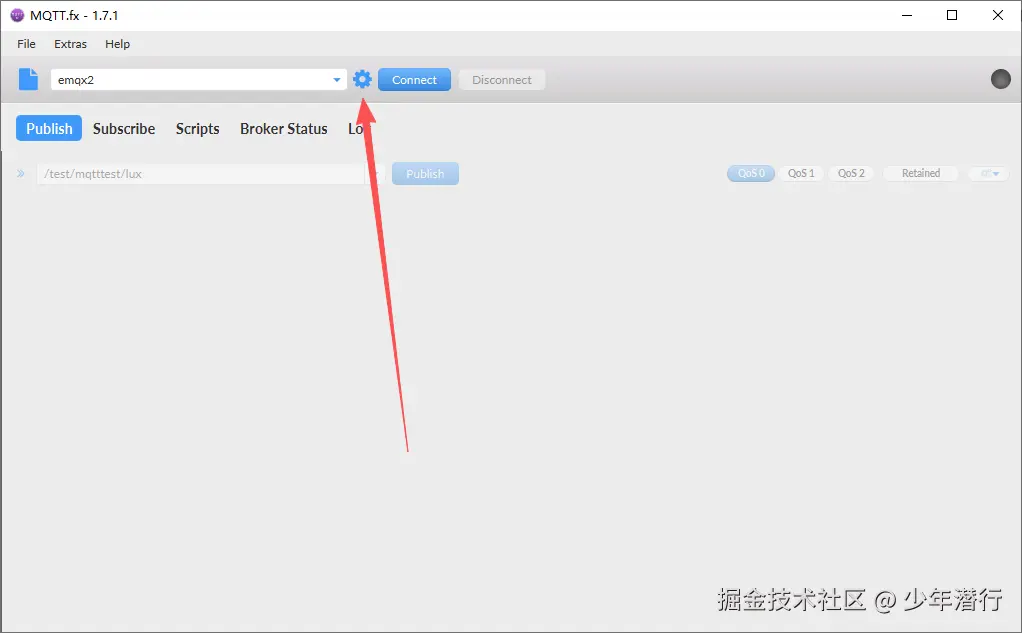Open connection settings gear icon
This screenshot has width=1022, height=633.
tap(362, 80)
